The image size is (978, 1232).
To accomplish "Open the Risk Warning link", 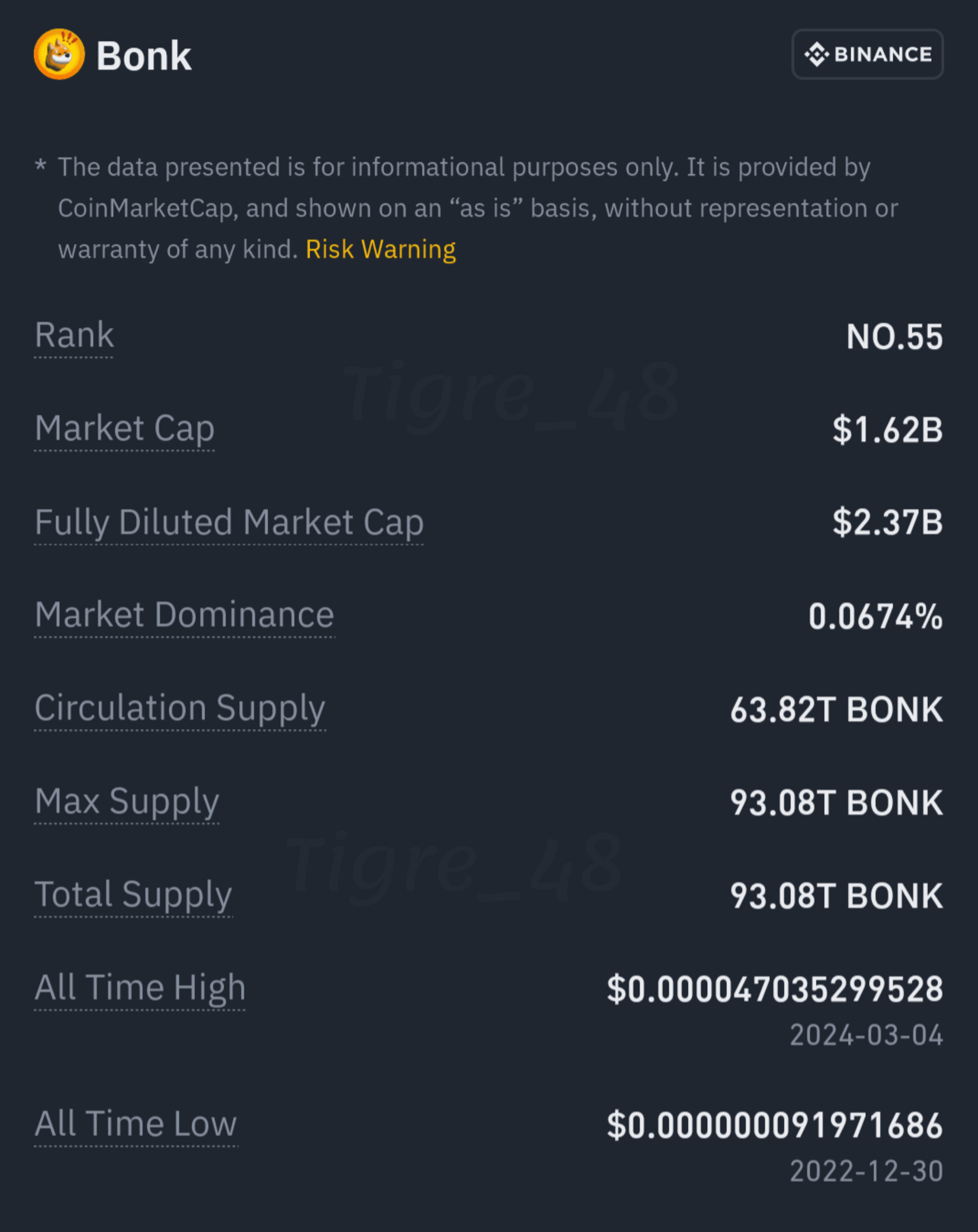I will pyautogui.click(x=381, y=250).
